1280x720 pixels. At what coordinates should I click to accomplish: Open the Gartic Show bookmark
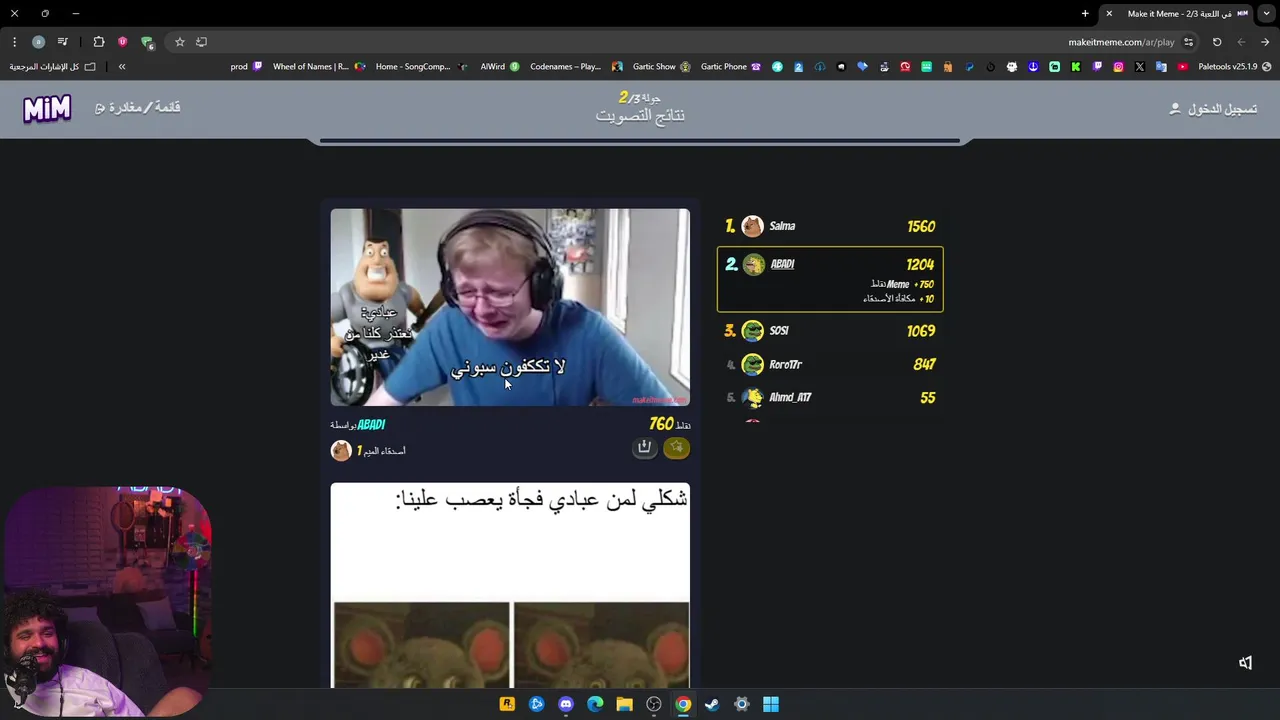click(x=661, y=67)
